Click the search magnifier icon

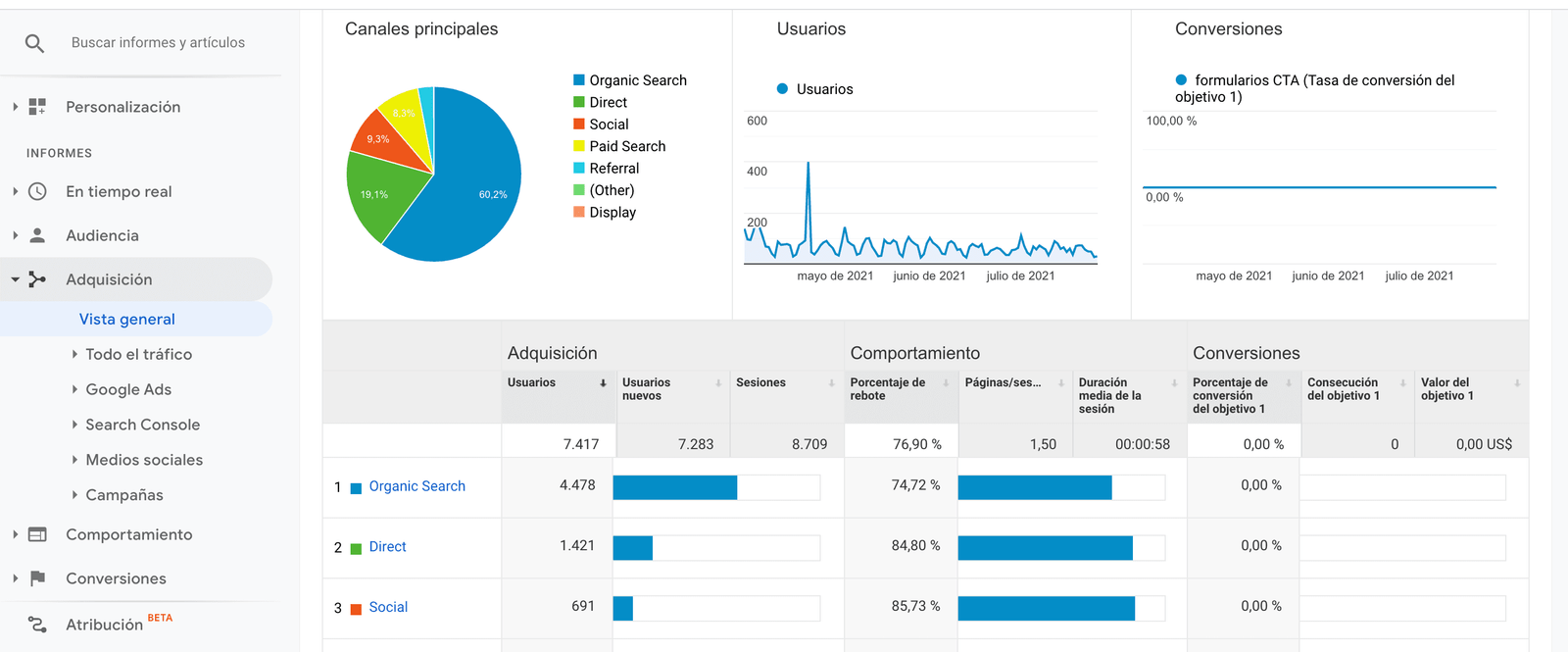coord(34,43)
